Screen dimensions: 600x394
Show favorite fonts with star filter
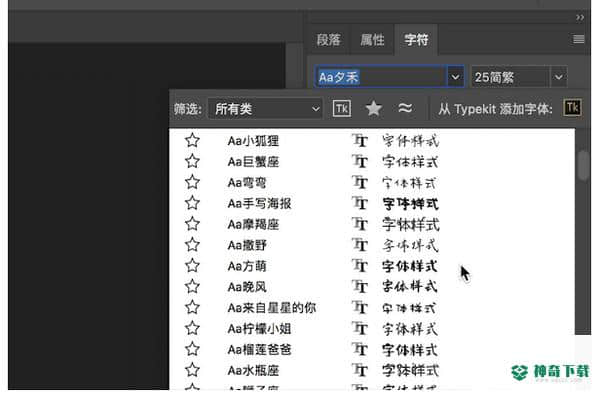[x=373, y=109]
